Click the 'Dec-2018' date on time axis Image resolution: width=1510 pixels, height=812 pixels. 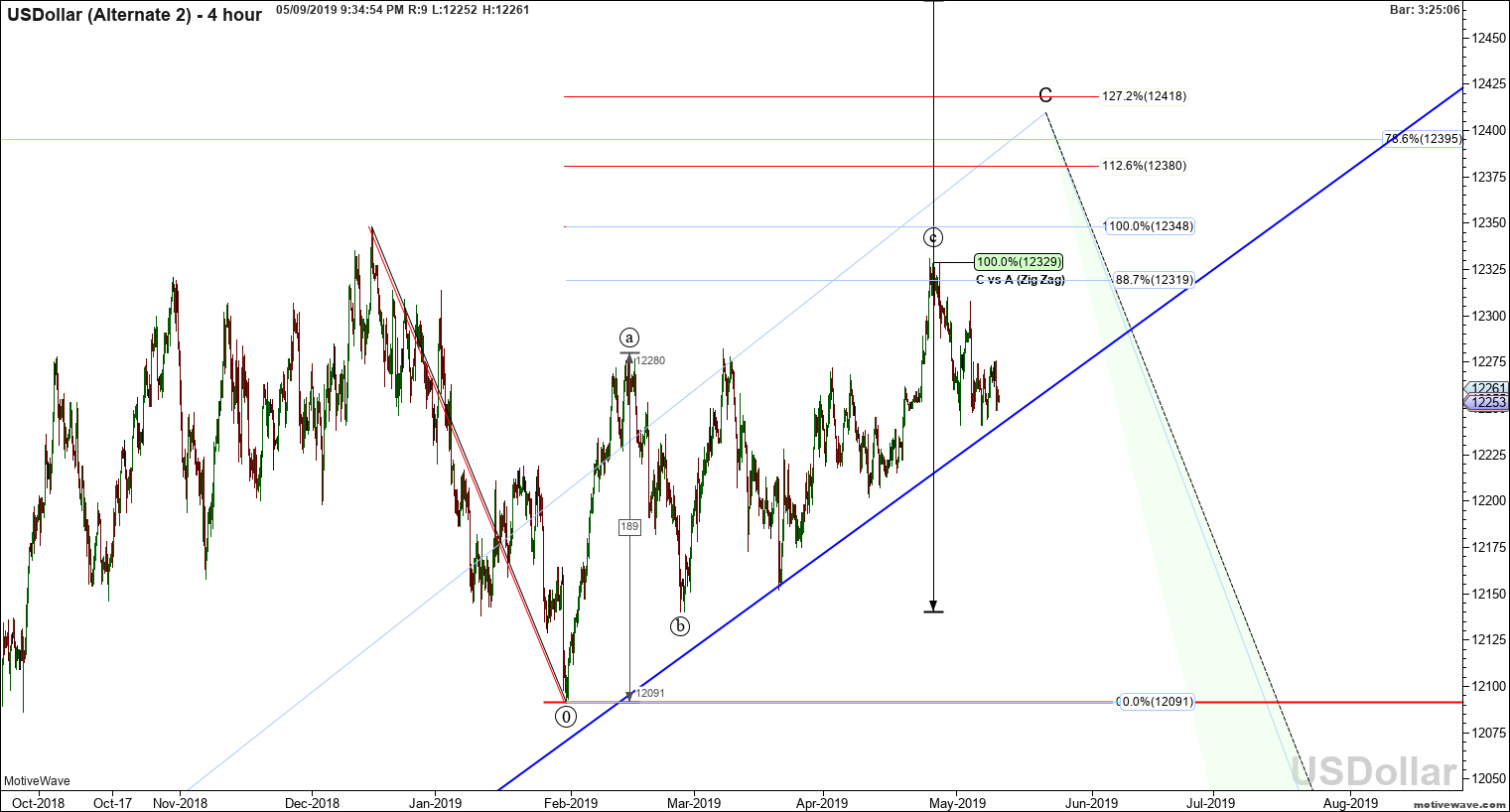pos(312,803)
